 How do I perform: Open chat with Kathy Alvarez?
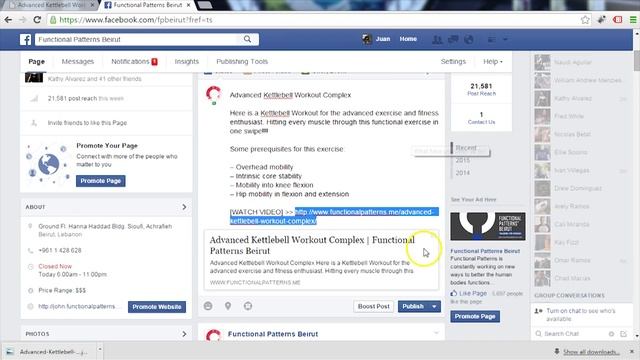coord(580,98)
